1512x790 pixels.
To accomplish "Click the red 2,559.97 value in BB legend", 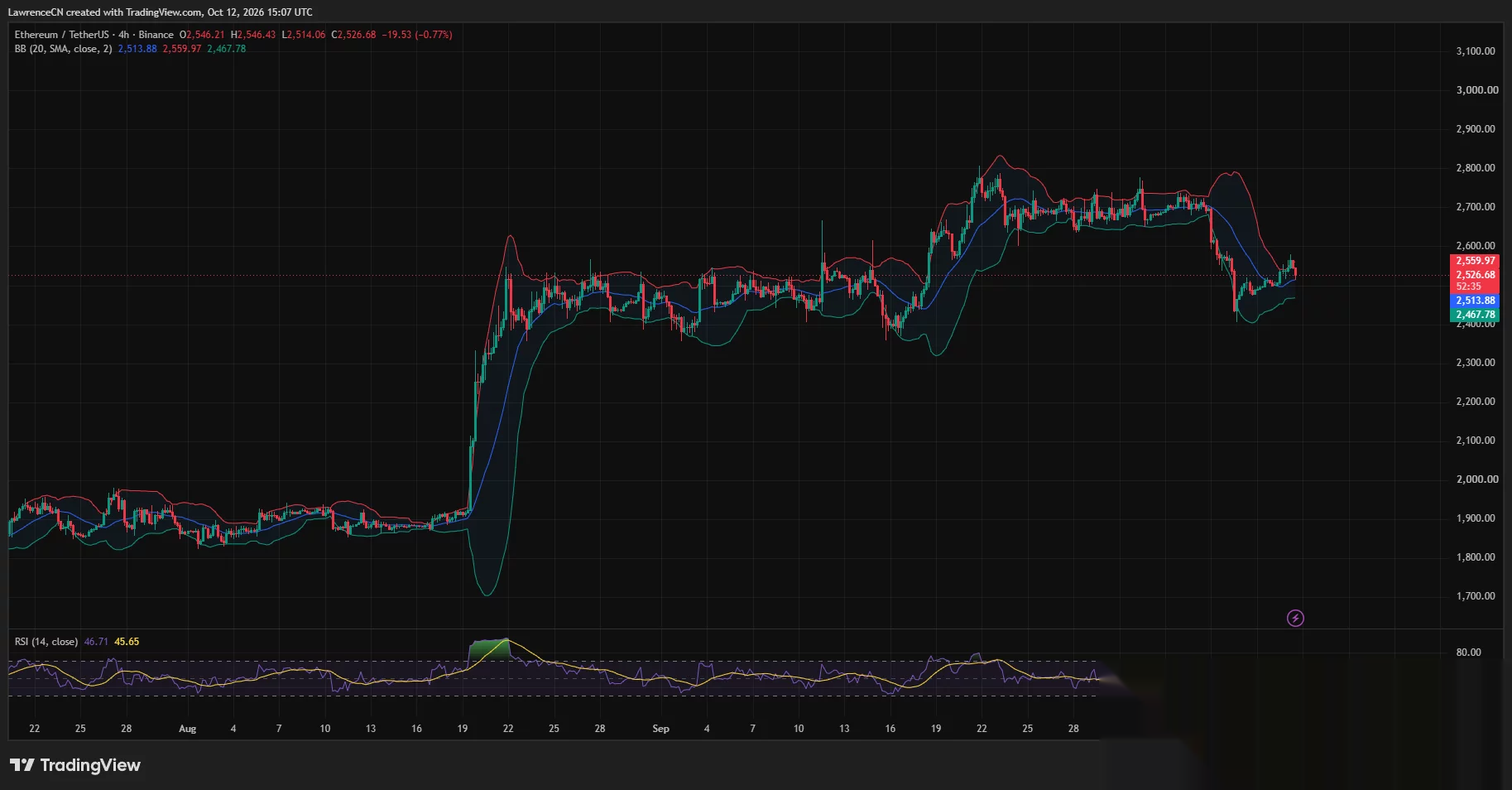I will coord(182,49).
